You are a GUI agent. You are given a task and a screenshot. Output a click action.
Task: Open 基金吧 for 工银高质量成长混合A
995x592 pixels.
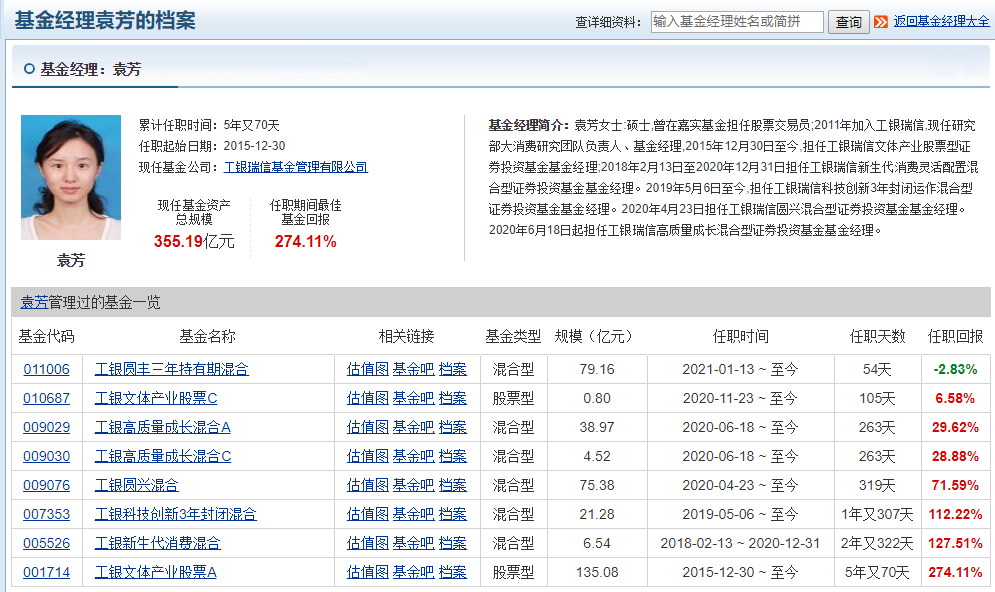[x=413, y=427]
